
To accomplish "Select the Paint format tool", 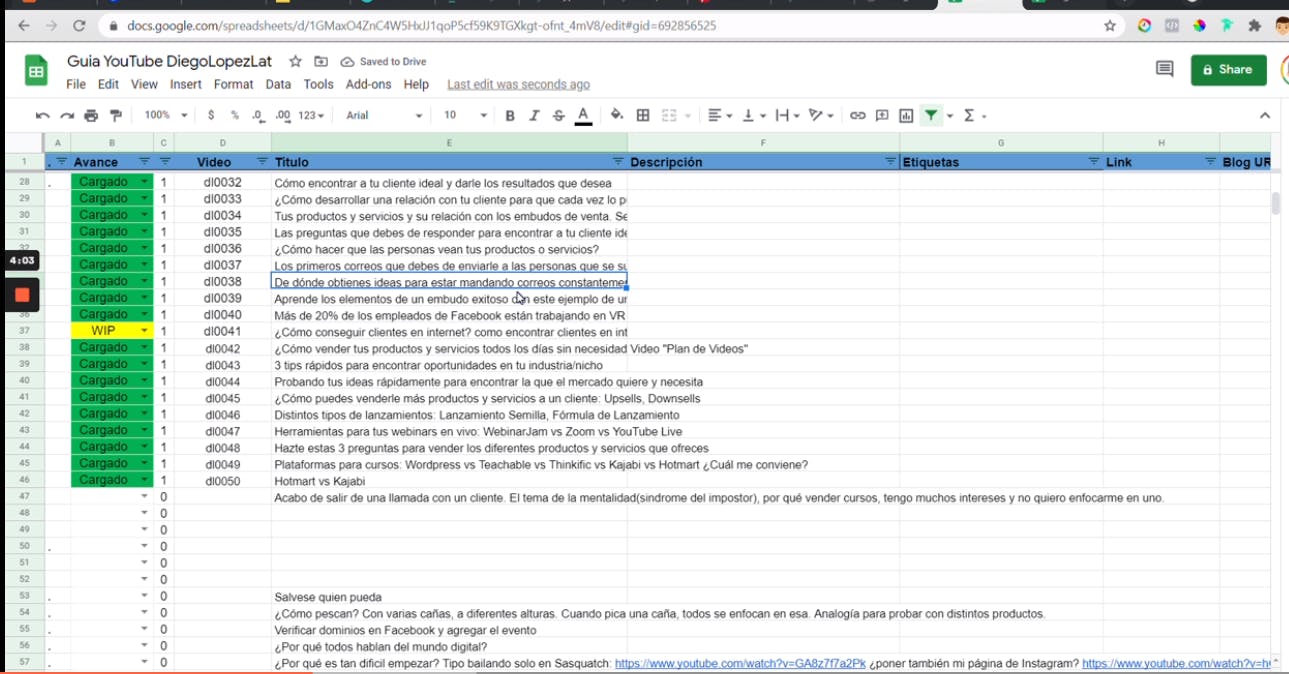I will pyautogui.click(x=116, y=116).
